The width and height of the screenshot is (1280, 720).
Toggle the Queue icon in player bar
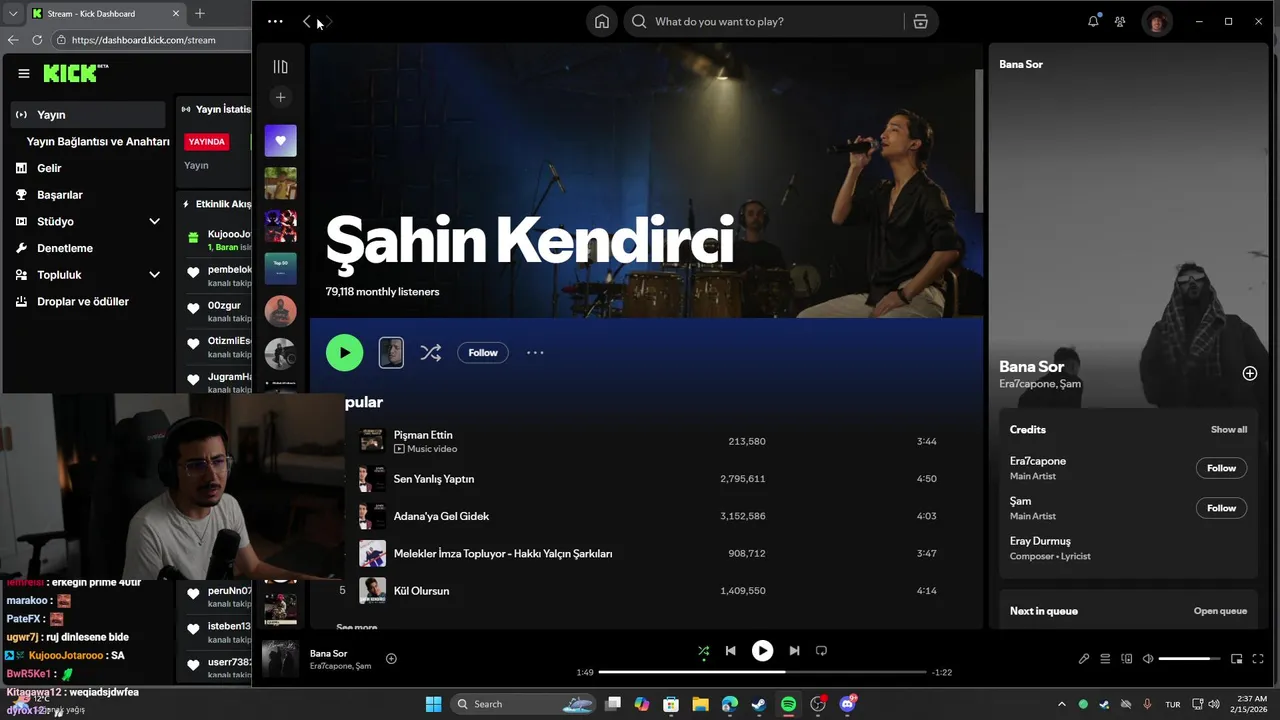(1105, 659)
